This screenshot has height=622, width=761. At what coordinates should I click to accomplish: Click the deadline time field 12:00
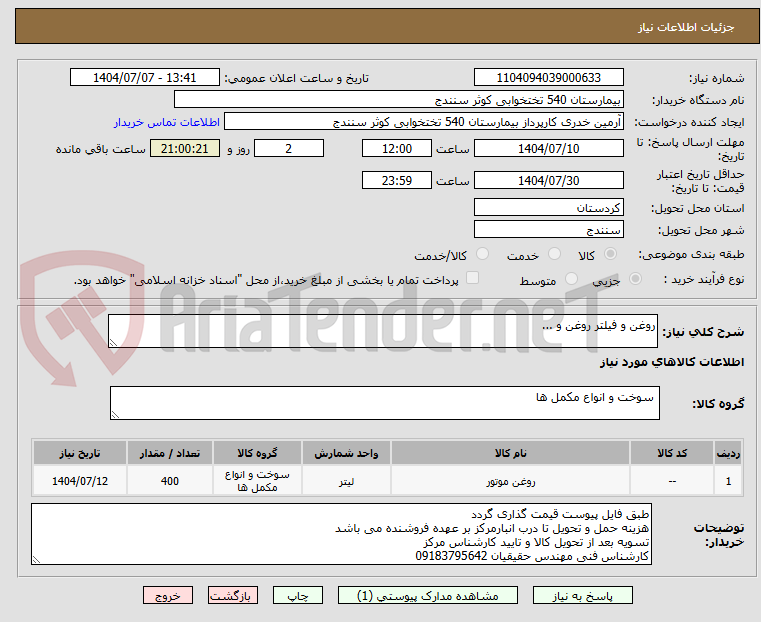coord(397,148)
